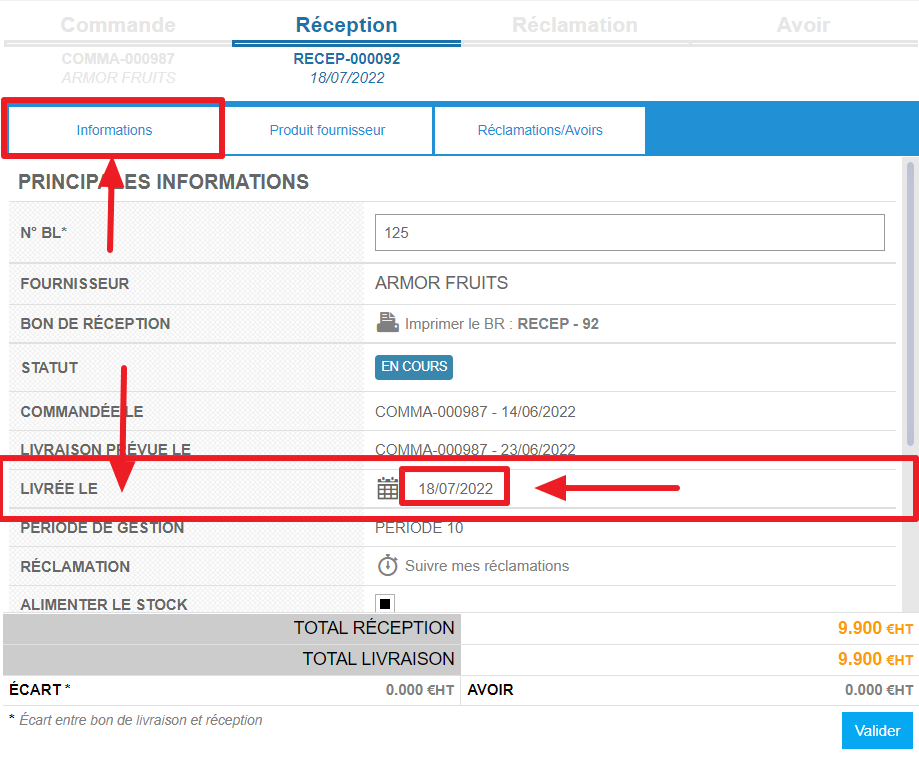The width and height of the screenshot is (919, 767).
Task: Open the Produit fournisseur tab
Action: click(x=327, y=130)
